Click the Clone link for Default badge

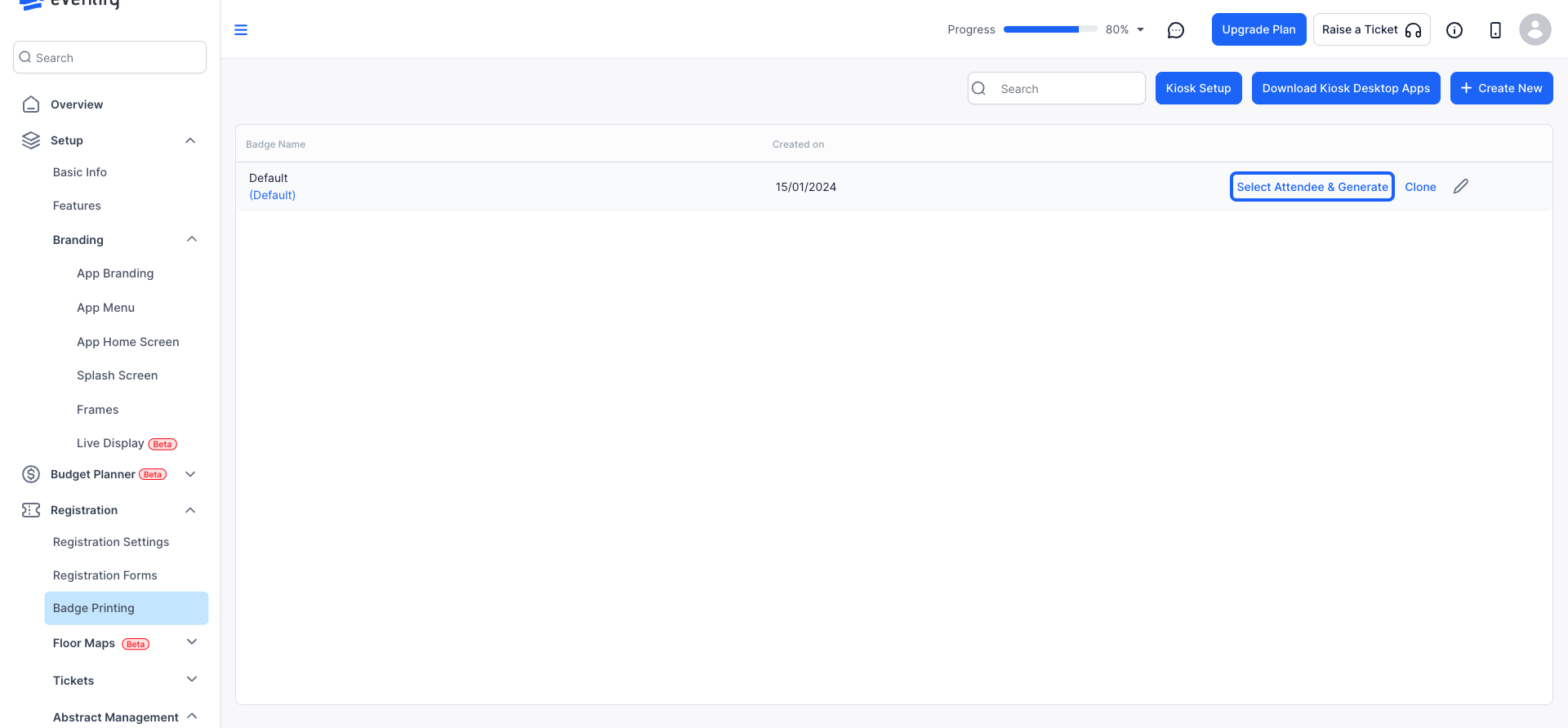(x=1420, y=187)
